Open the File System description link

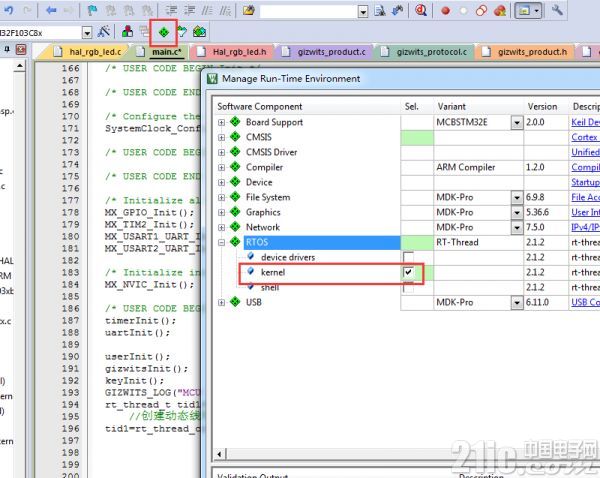coord(585,197)
